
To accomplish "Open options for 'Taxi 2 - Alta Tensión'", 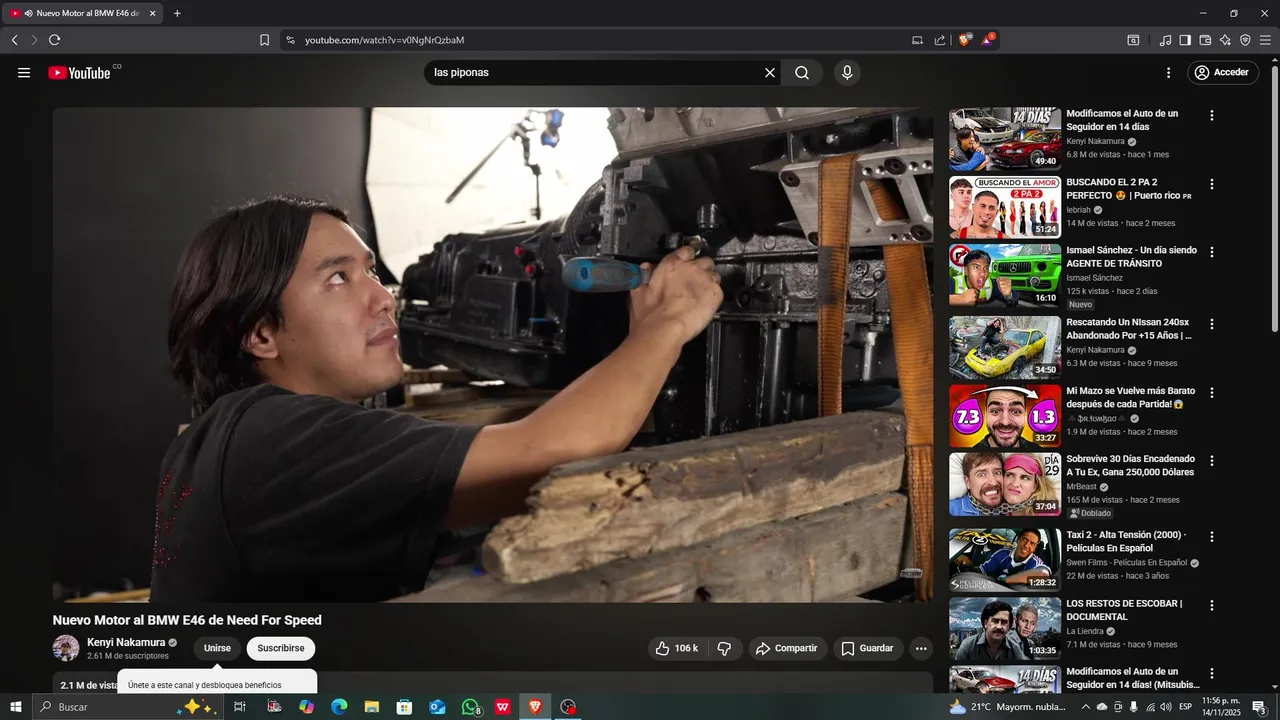I will 1212,537.
